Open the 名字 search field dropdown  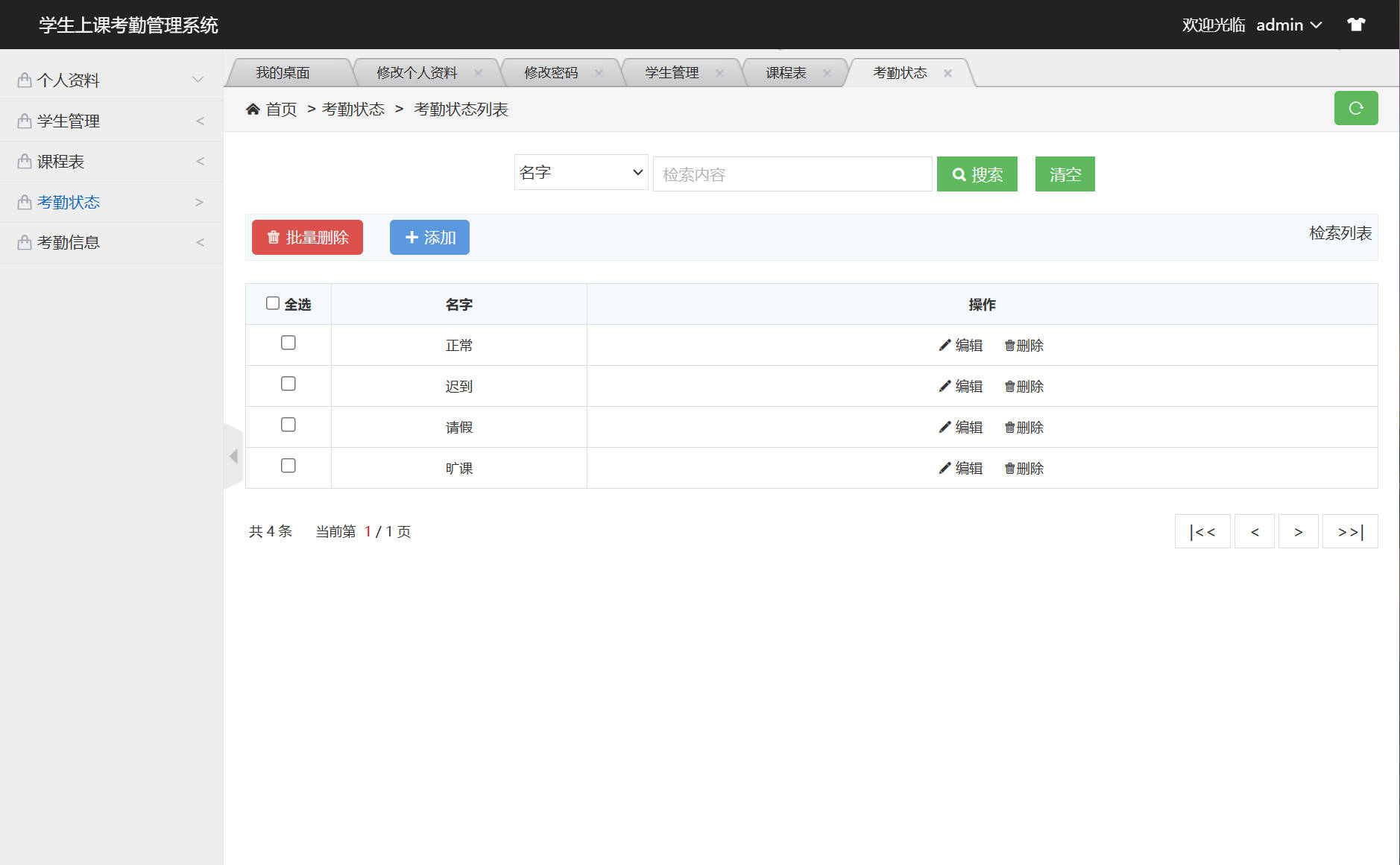pyautogui.click(x=581, y=172)
